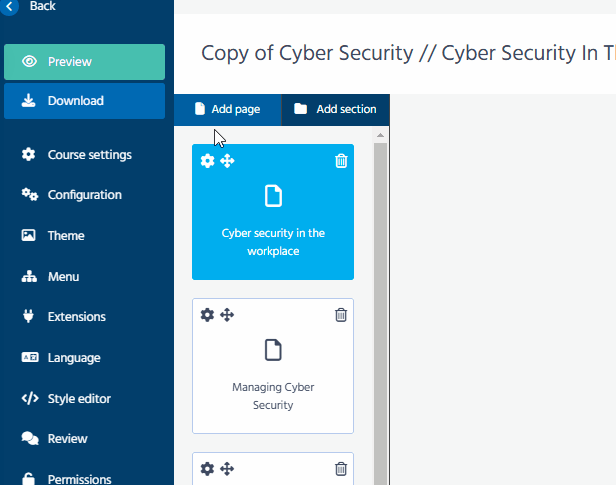Viewport: 616px width, 485px height.
Task: Open gear settings on Managing Cyber Security page
Action: (207, 315)
